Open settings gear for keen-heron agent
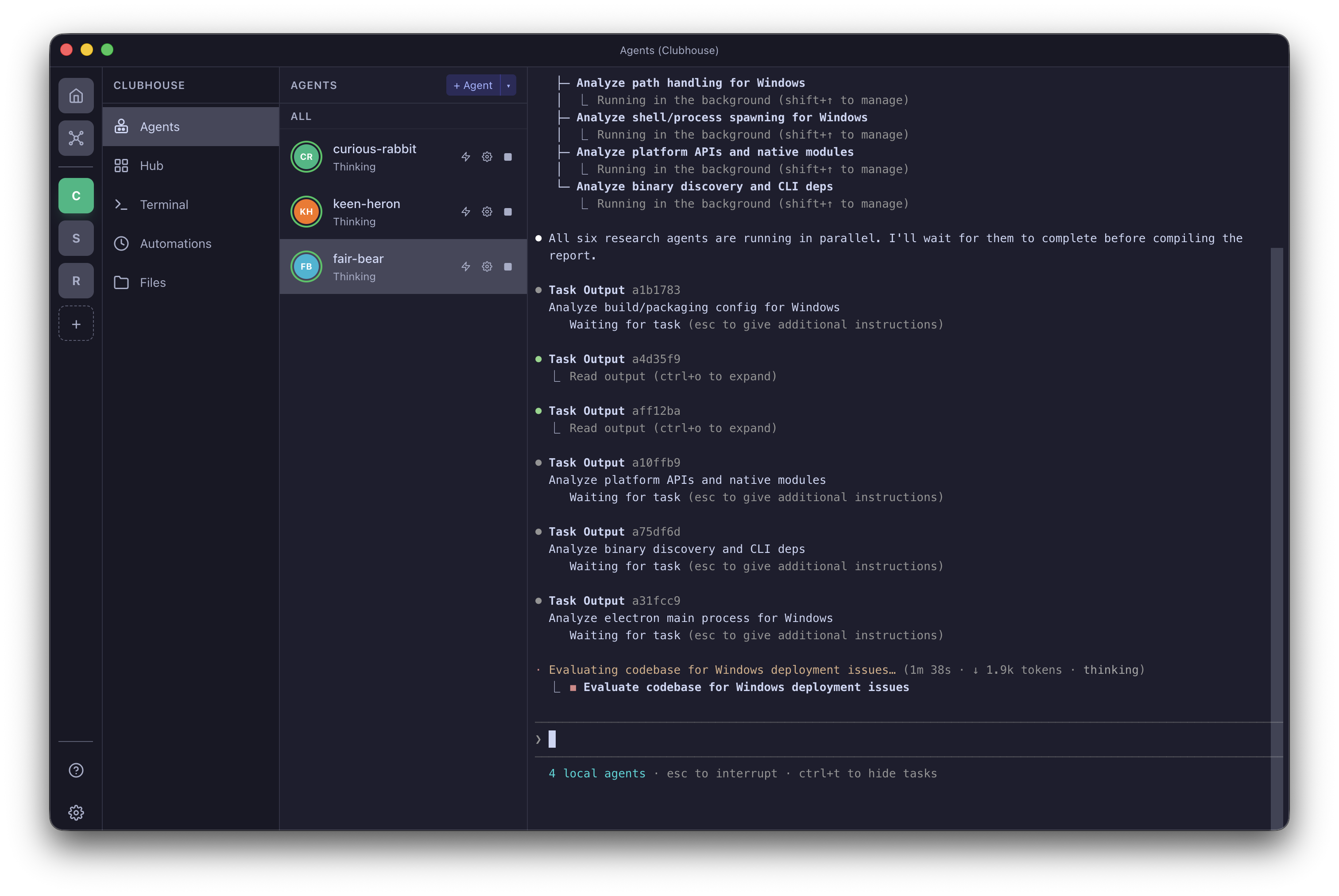Screen dimensions: 1339x896 pyautogui.click(x=487, y=212)
